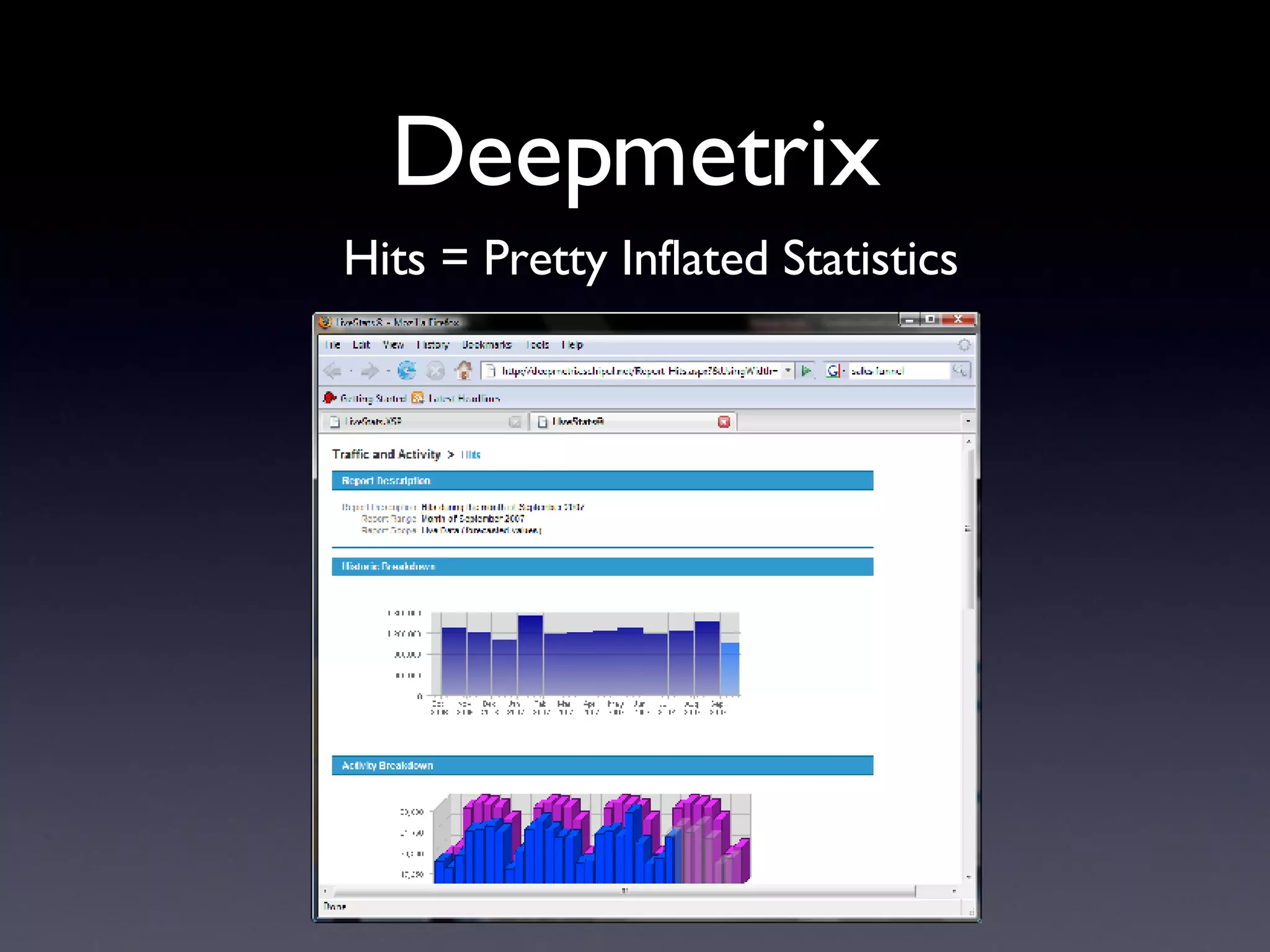Click the Activity Breakdown section header

tap(602, 765)
